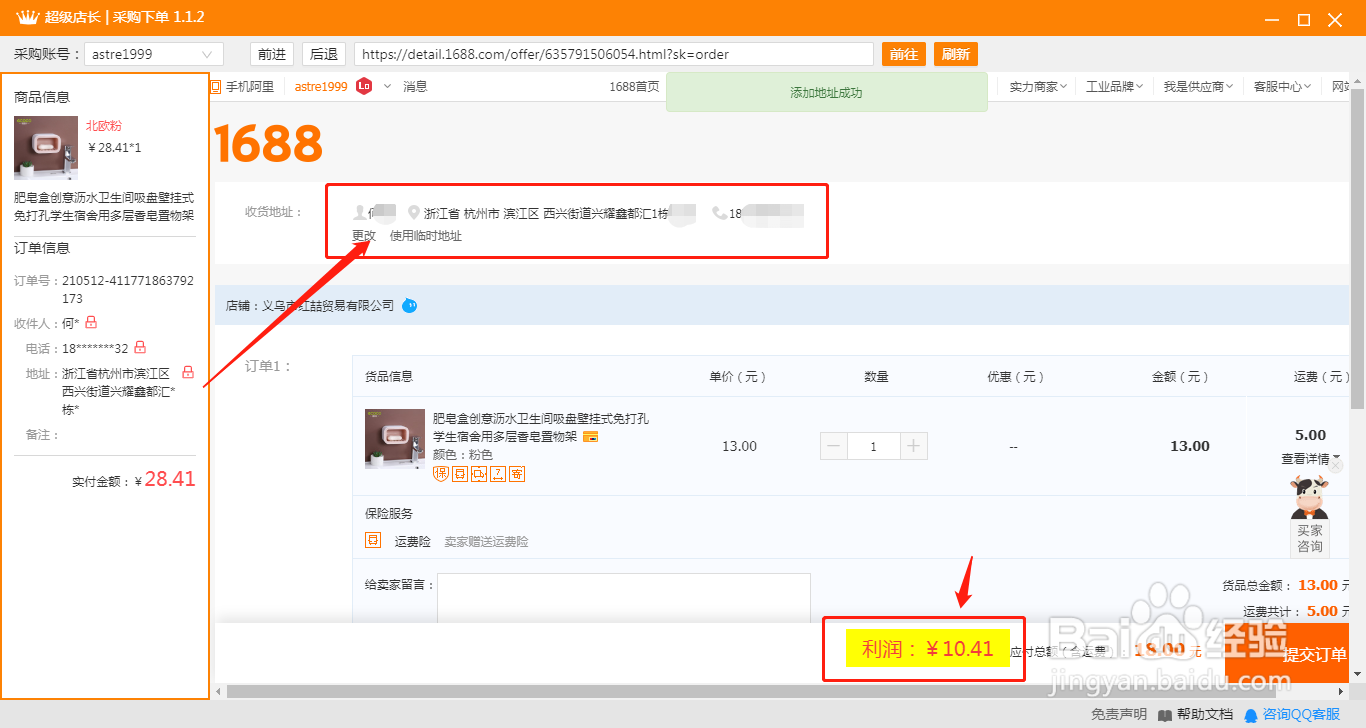This screenshot has width=1366, height=728.
Task: Click the third service badge icon under 颜色
Action: [x=479, y=474]
